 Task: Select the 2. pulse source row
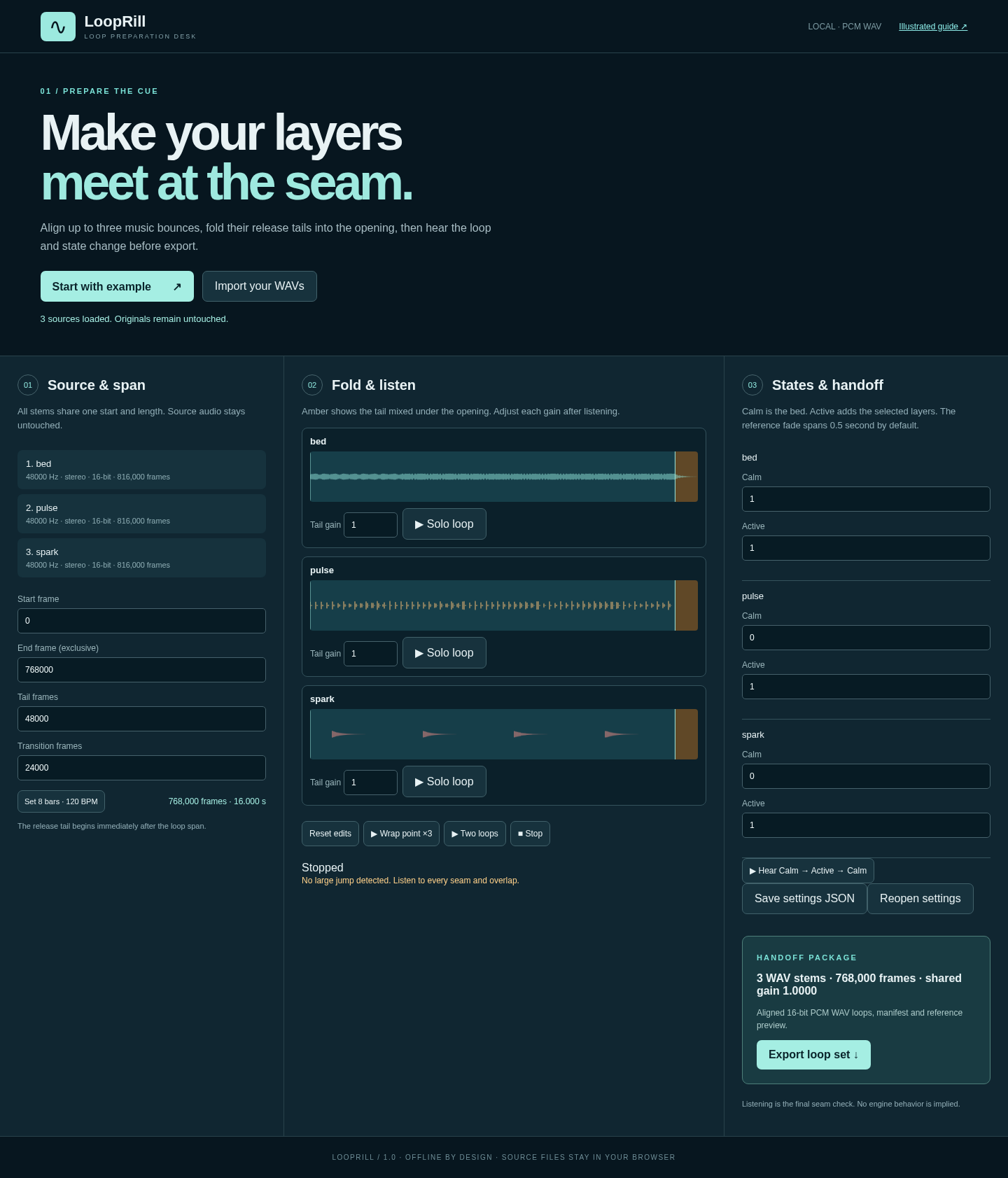point(141,514)
